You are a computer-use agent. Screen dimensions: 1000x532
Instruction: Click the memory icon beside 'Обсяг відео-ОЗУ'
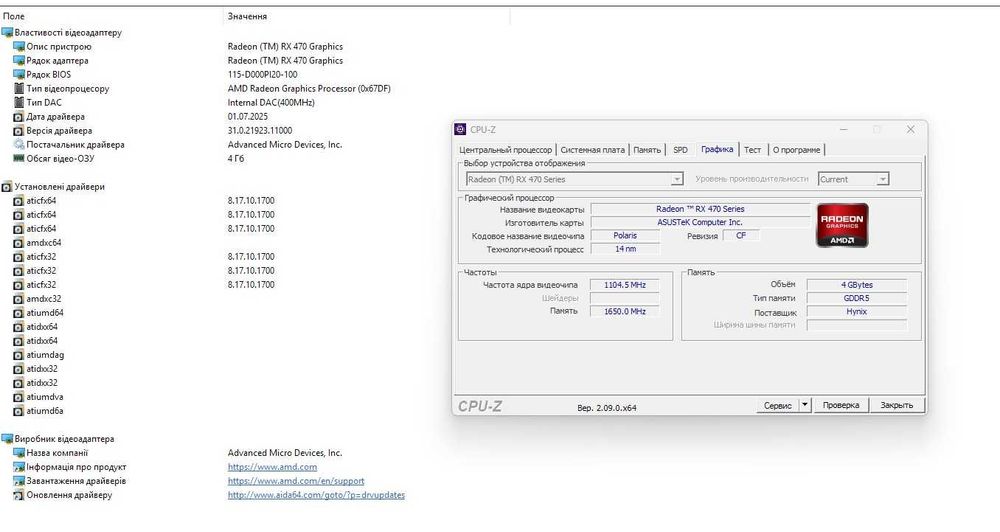click(x=18, y=158)
